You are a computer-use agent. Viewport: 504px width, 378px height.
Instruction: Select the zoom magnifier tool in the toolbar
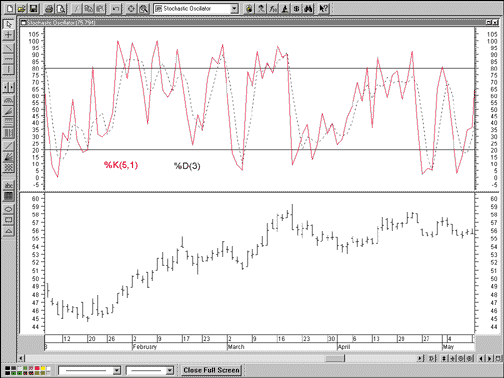coord(144,9)
